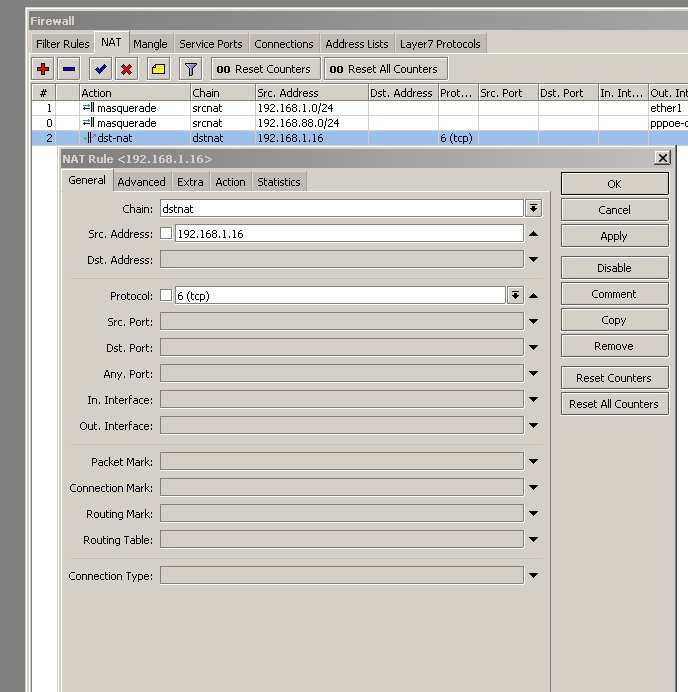Click into the Src. Address field 192.168.1.16
688x692 pixels.
coord(349,233)
